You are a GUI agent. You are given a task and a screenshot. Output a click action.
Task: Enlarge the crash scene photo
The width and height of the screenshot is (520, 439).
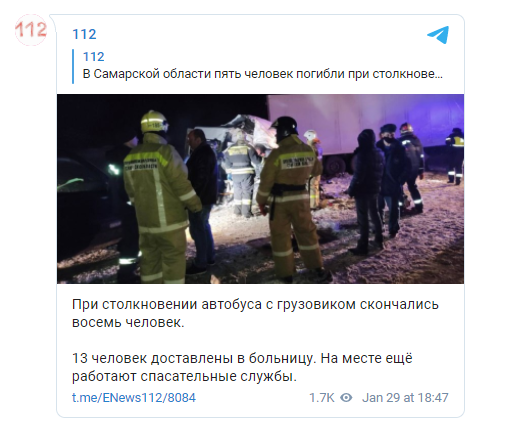260,189
